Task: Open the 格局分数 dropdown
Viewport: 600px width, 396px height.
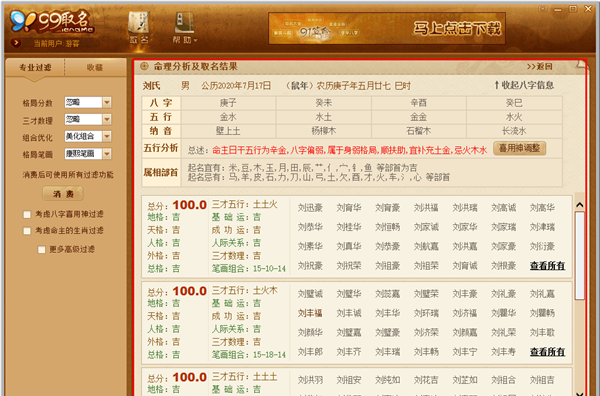Action: point(88,103)
